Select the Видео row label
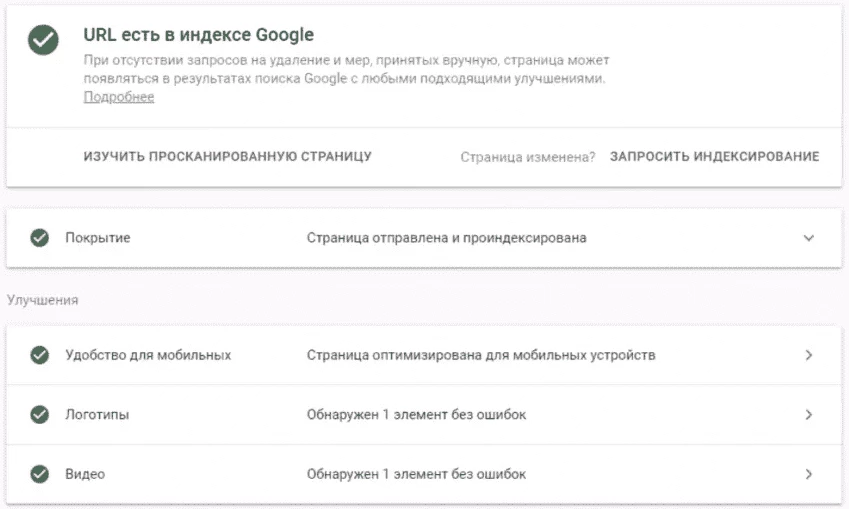 [x=85, y=474]
